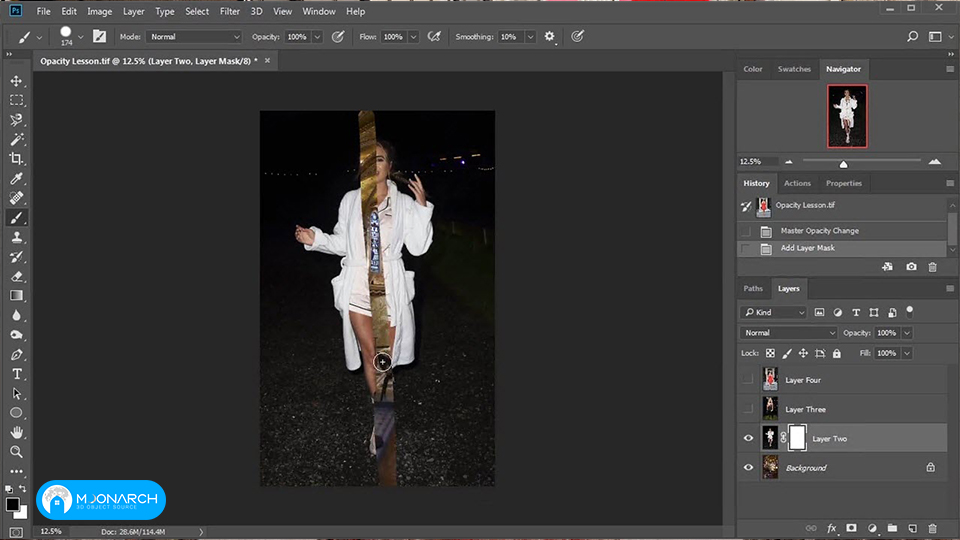Switch to the Actions tab
Viewport: 960px width, 540px height.
click(x=797, y=183)
